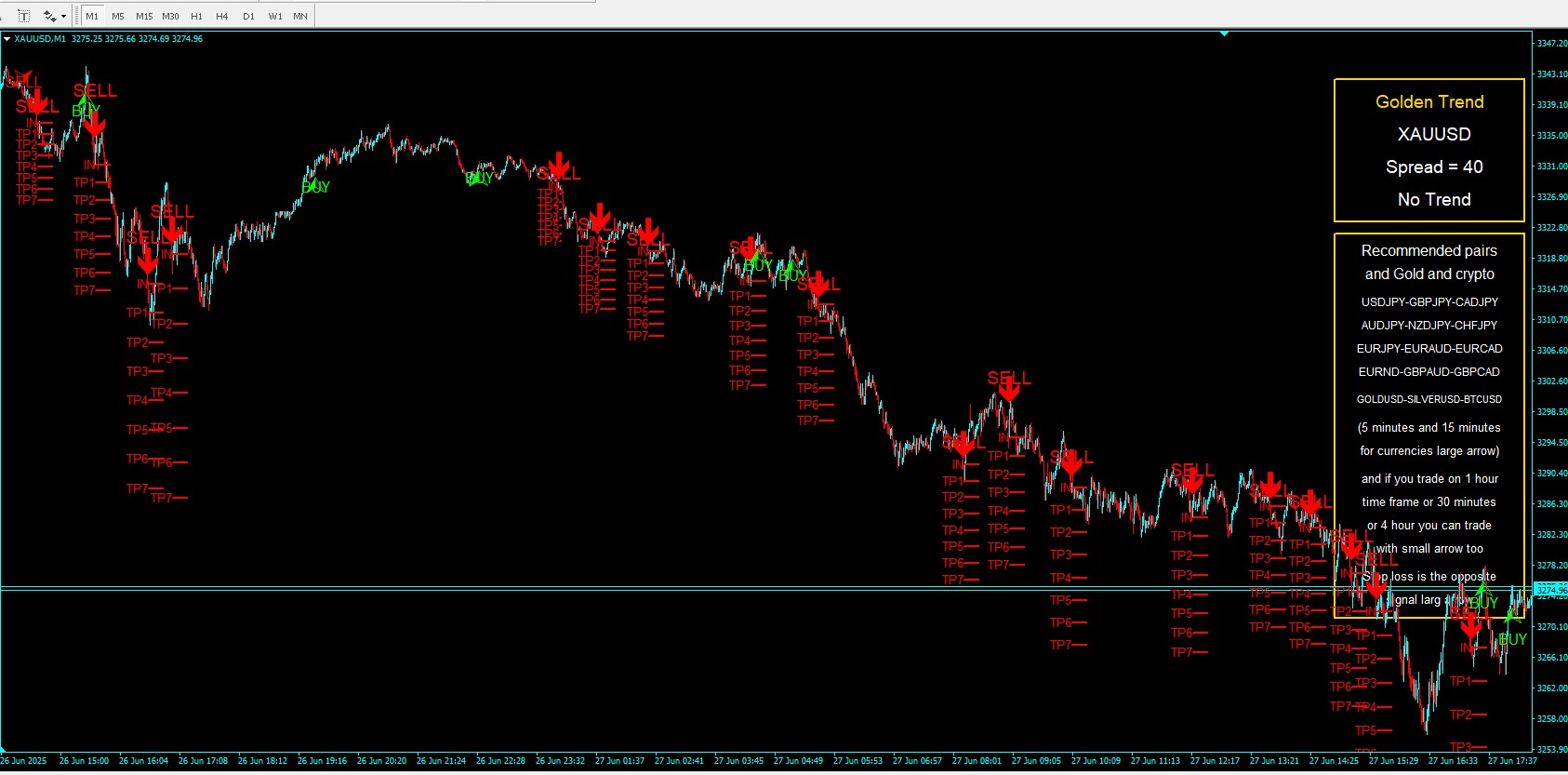Click the Spread = 40 readout
Image resolution: width=1568 pixels, height=775 pixels.
(x=1434, y=167)
